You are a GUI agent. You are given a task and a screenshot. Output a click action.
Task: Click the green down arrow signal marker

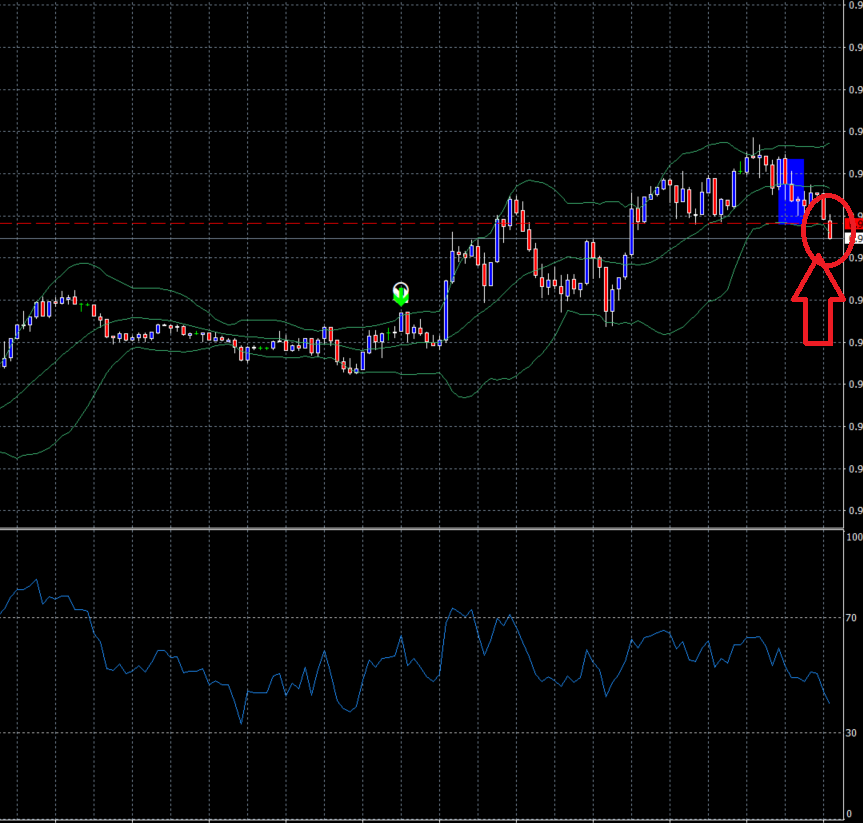[401, 294]
